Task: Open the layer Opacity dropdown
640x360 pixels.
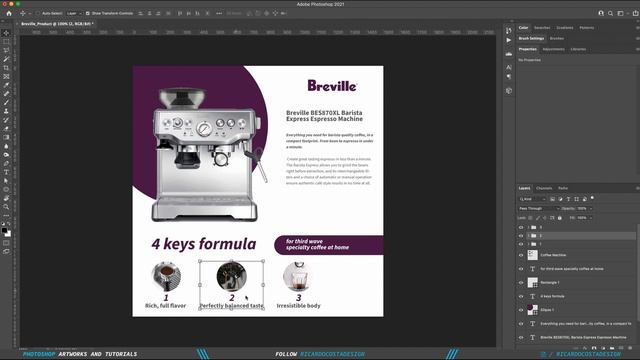Action: click(591, 209)
